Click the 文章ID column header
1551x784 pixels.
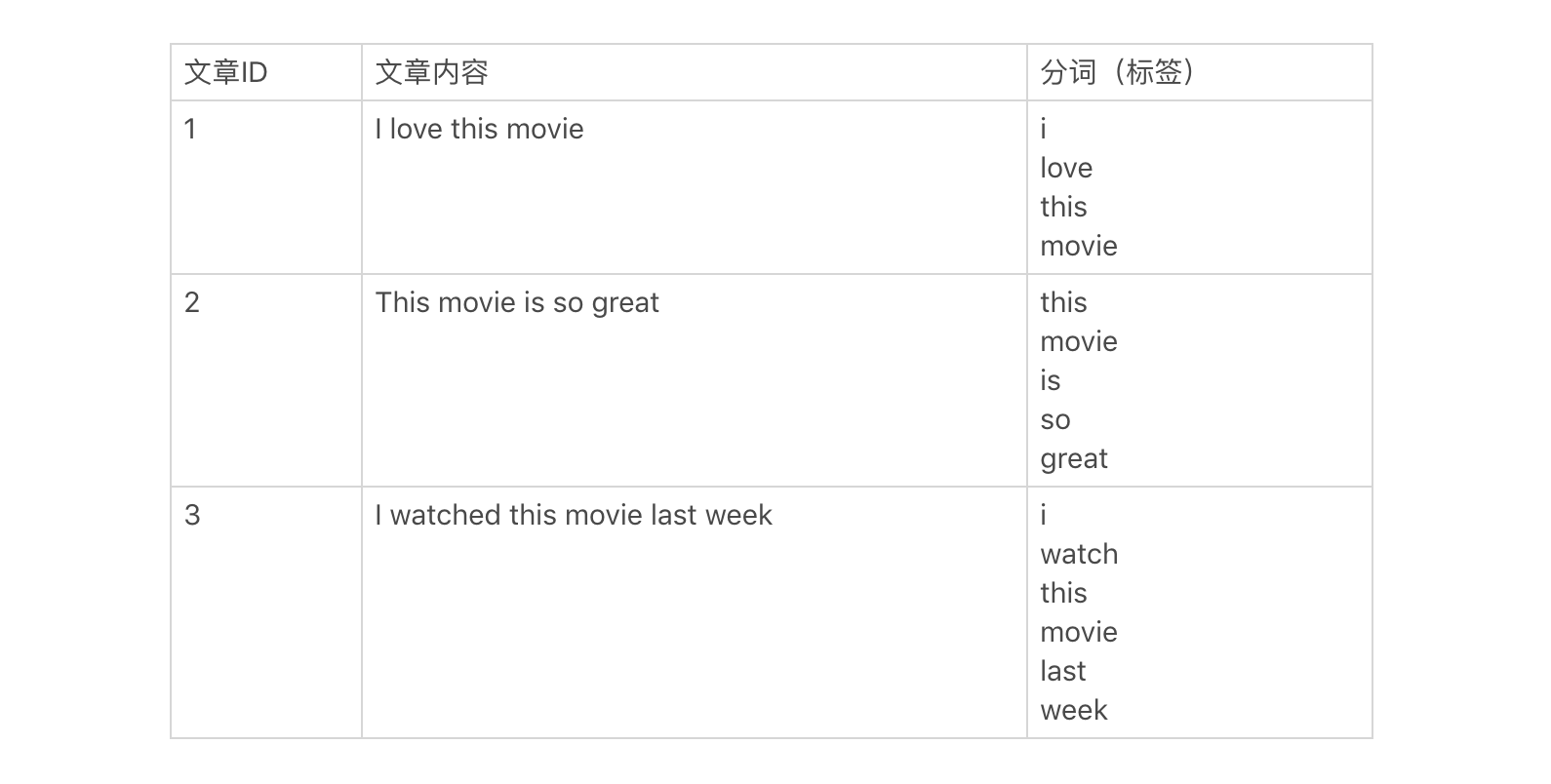(225, 72)
